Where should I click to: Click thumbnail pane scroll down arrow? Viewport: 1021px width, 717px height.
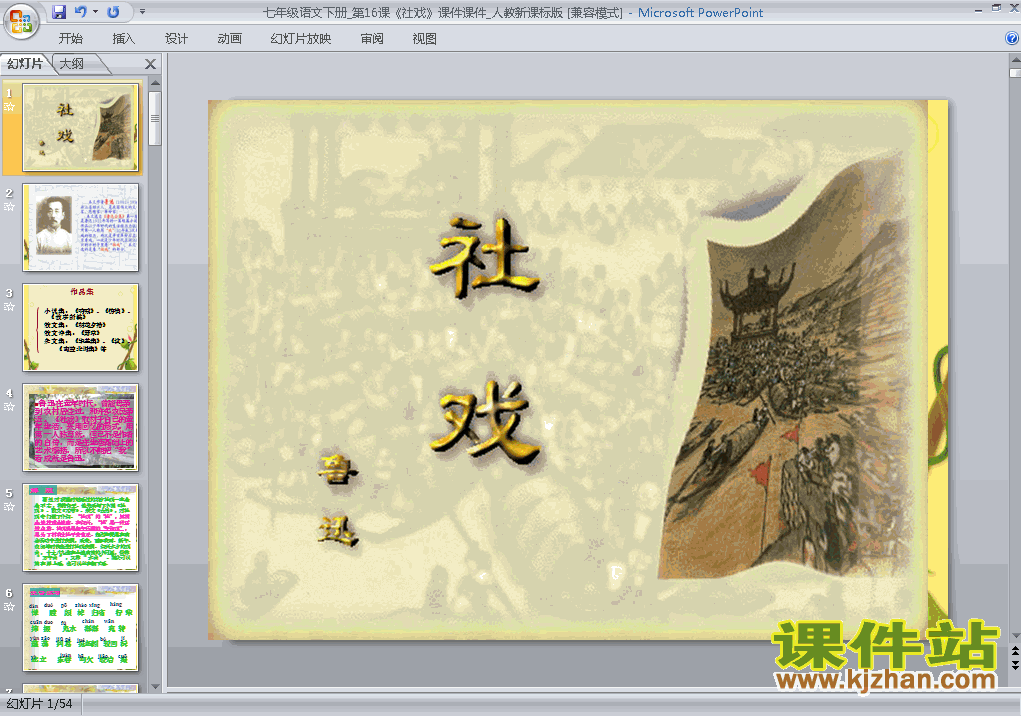[155, 686]
